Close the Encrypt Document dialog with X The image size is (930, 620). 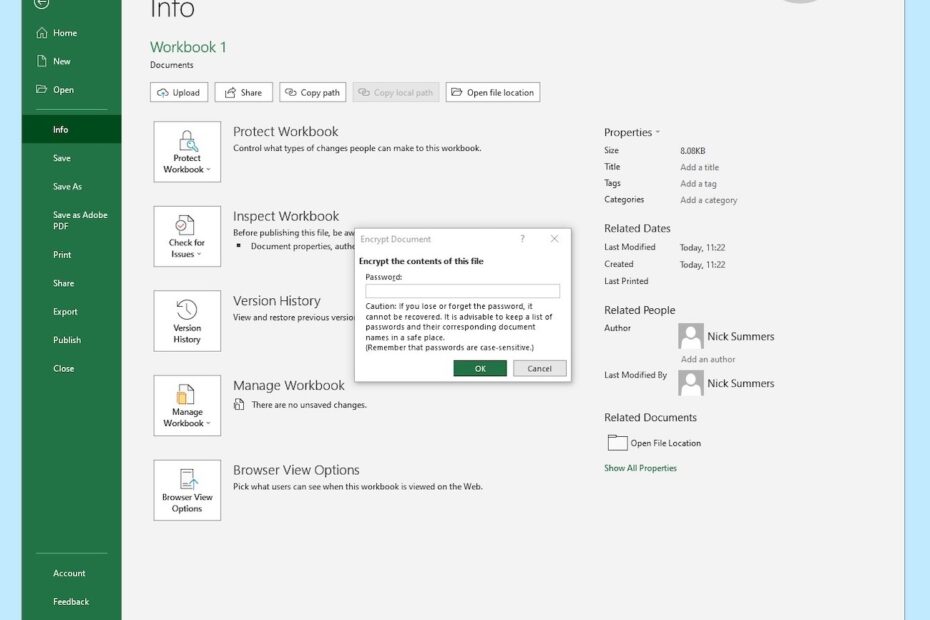pyautogui.click(x=555, y=239)
